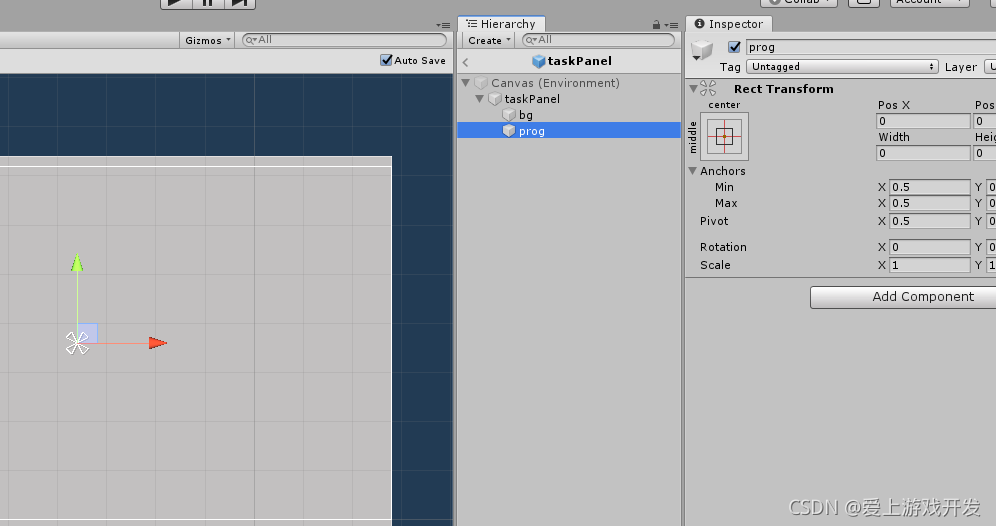Click the Canvas (Environment) cube icon
Viewport: 996px width, 526px height.
[x=481, y=83]
